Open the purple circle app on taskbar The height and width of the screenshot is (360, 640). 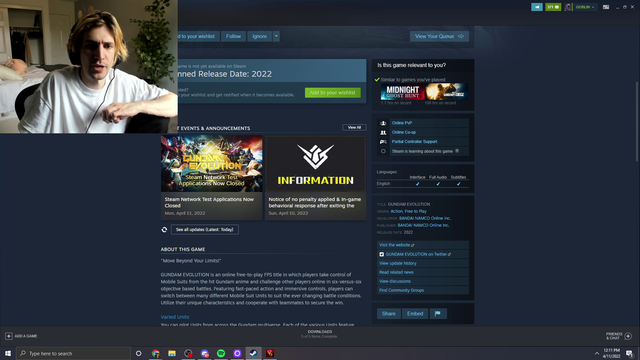[x=237, y=353]
